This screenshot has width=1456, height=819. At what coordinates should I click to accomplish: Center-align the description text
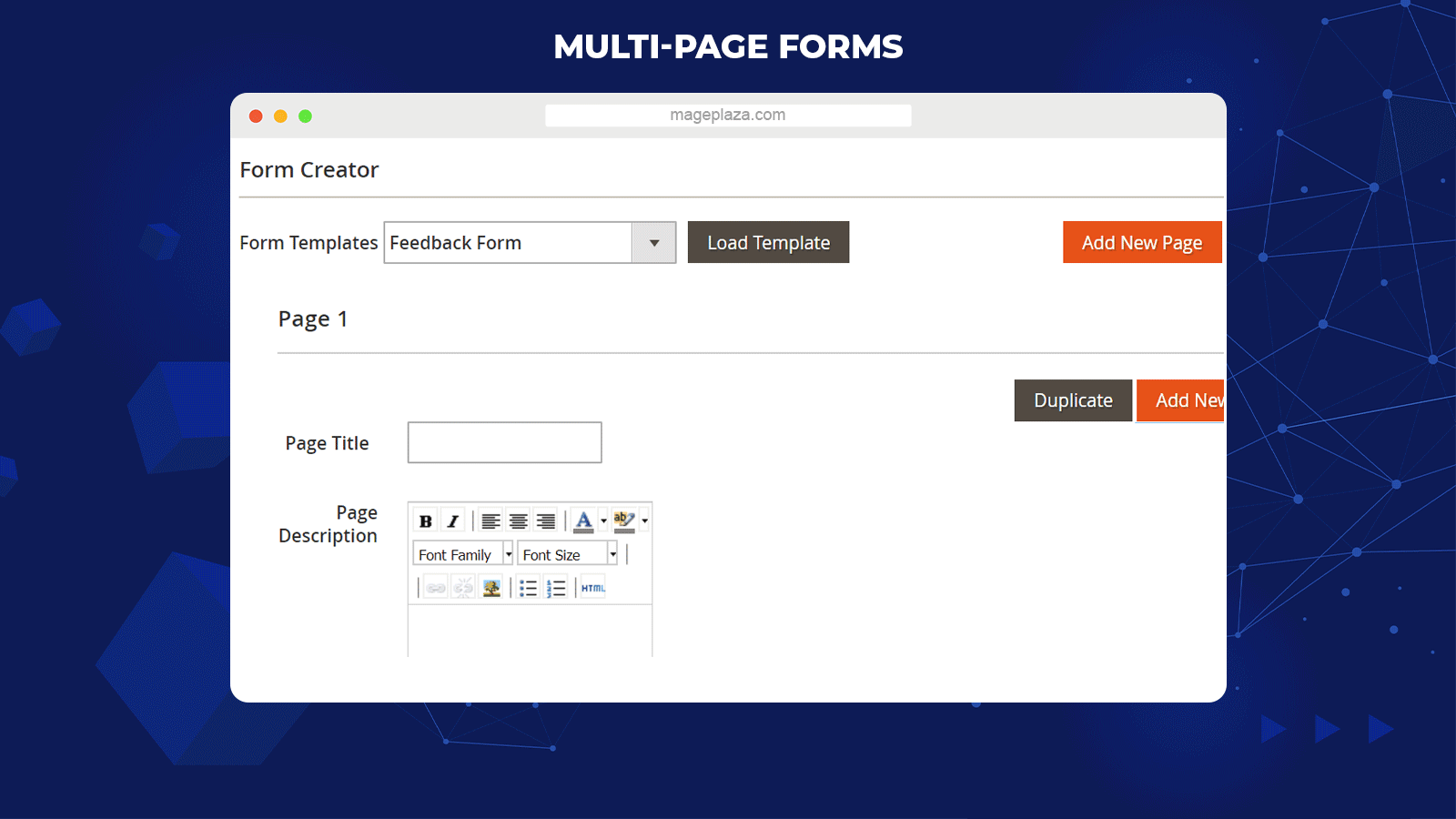[518, 521]
